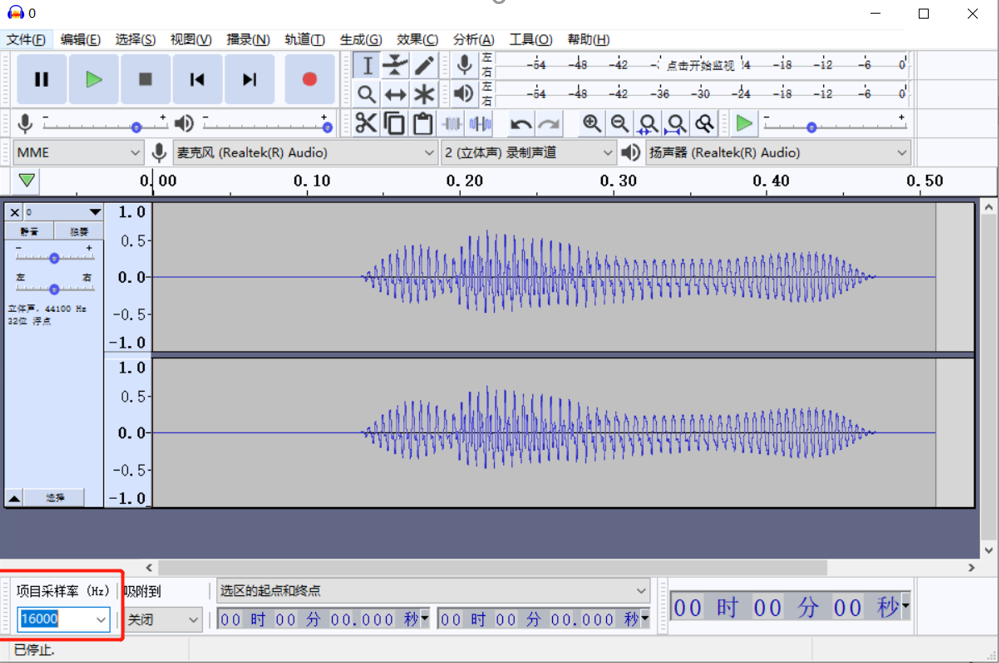Screen dimensions: 999x663
Task: Open the MME audio host dropdown
Action: pos(78,153)
